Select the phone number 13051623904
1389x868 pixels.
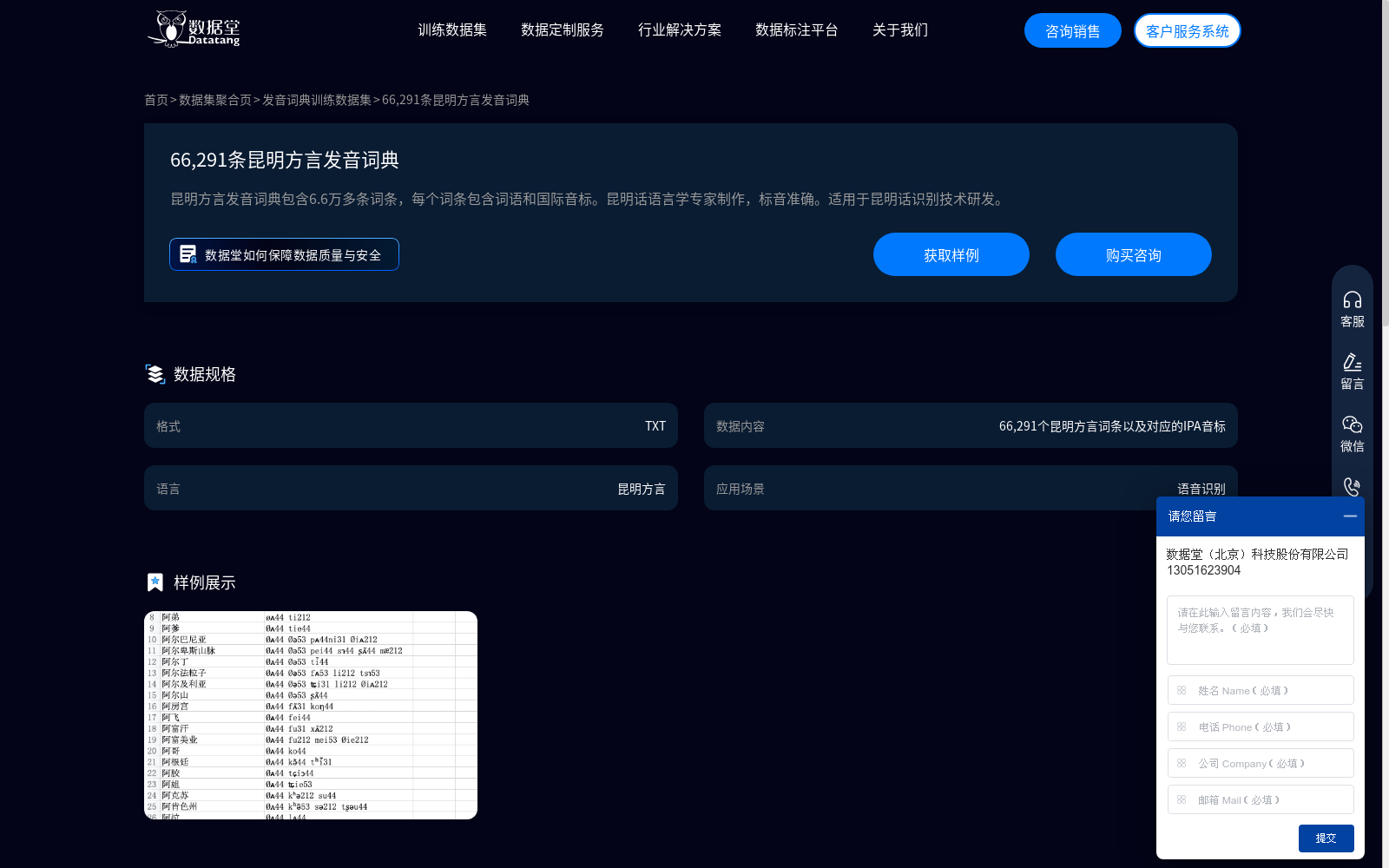(1203, 570)
